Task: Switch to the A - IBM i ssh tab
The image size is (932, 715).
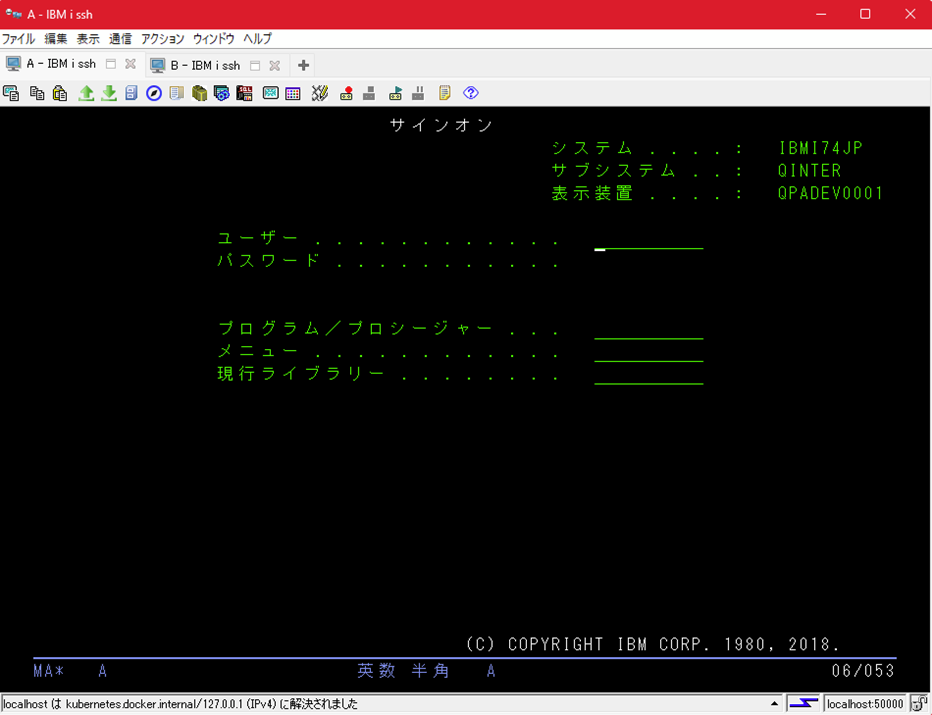Action: coord(61,64)
